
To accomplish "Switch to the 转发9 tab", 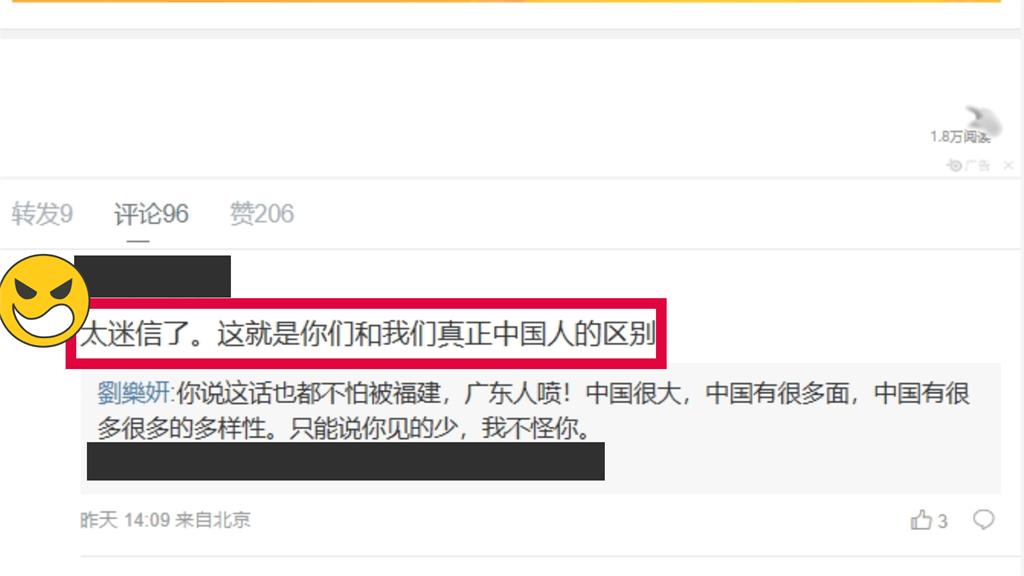I will [x=42, y=214].
